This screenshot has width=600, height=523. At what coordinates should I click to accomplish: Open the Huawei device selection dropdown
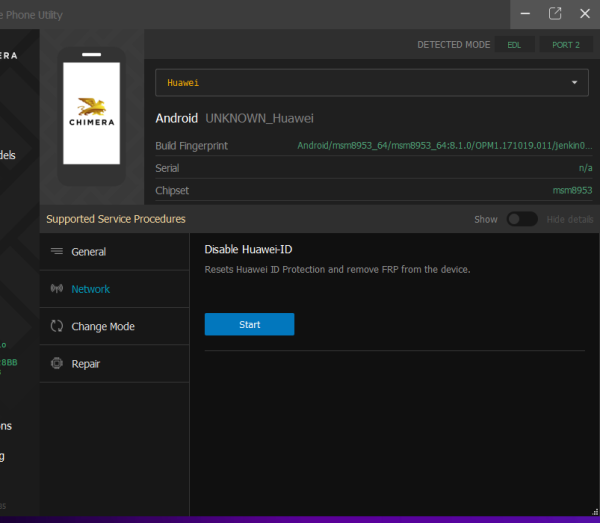click(x=372, y=83)
